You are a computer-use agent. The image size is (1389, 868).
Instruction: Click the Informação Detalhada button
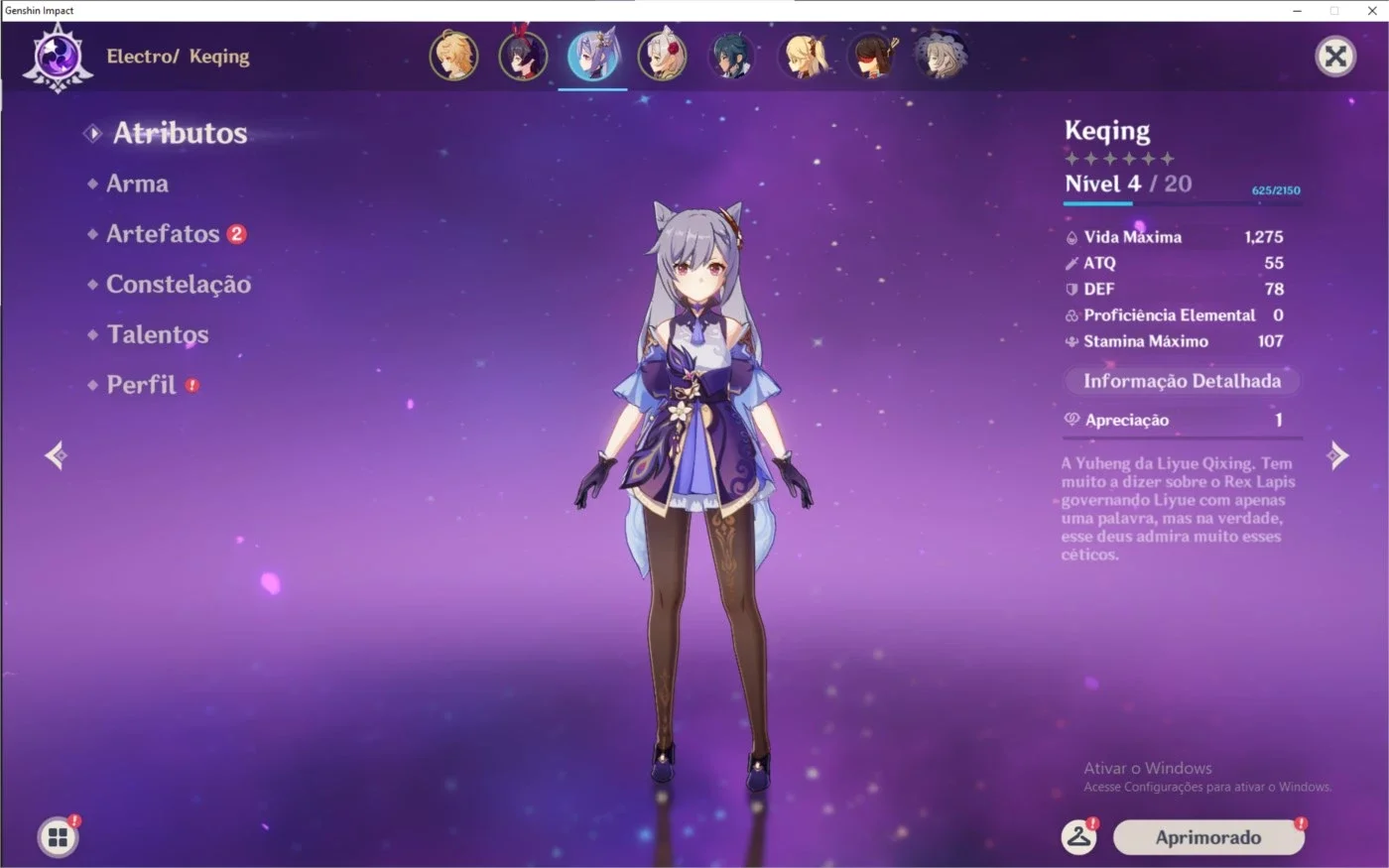(x=1182, y=381)
